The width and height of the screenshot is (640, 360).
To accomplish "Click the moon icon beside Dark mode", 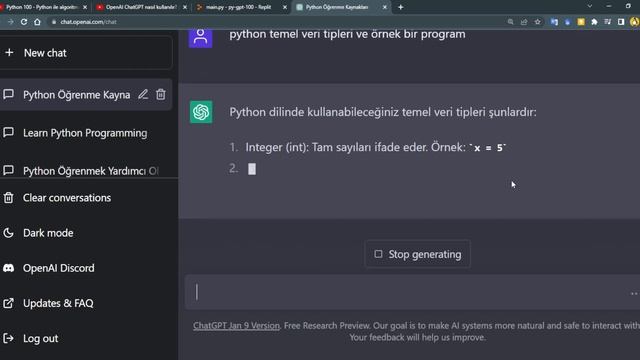I will [x=9, y=233].
